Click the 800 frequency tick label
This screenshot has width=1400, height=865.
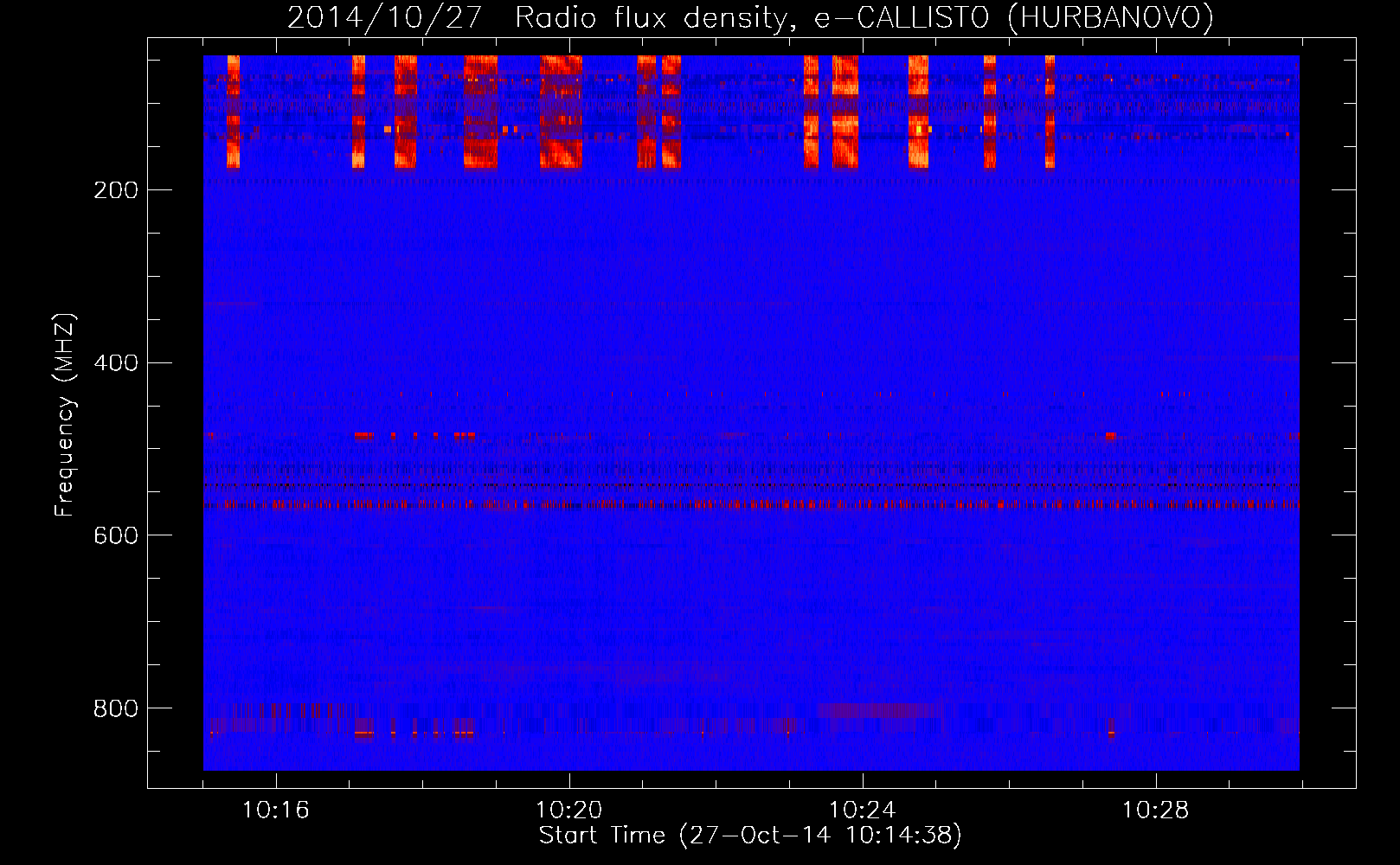(116, 709)
